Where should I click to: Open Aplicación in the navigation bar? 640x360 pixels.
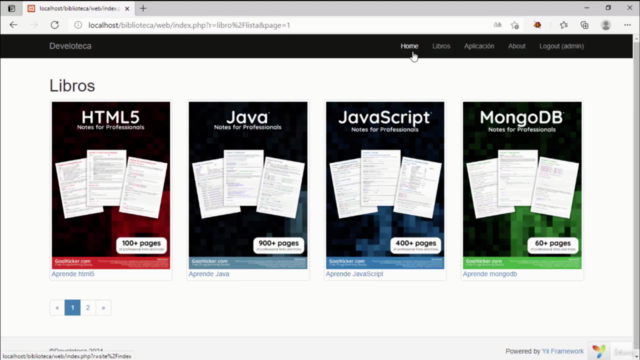[479, 46]
